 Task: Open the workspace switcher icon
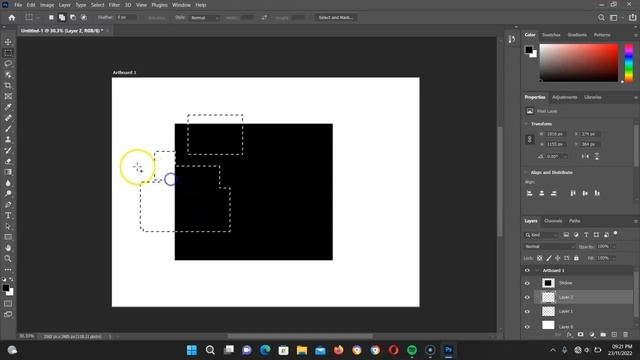tap(613, 18)
